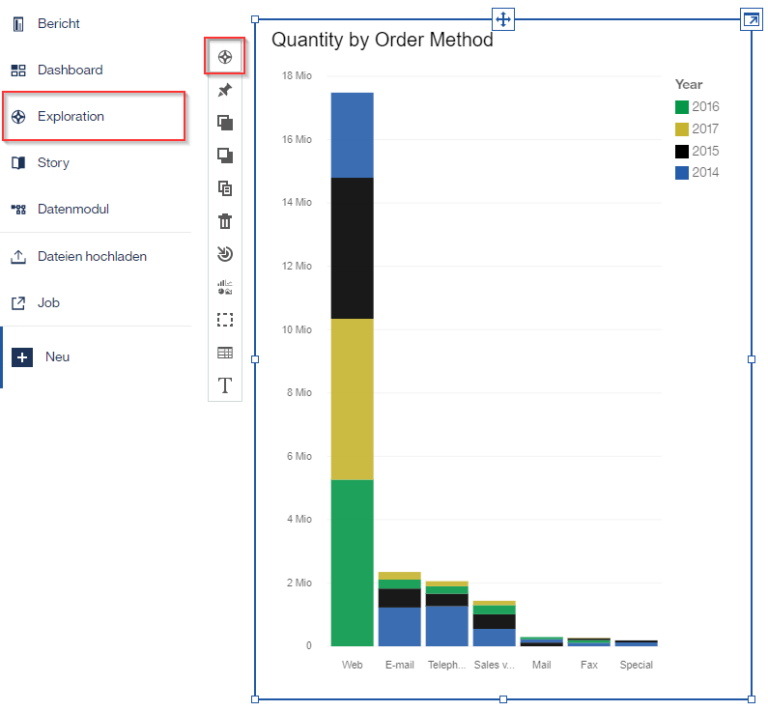Click the Neu plus button
Image resolution: width=768 pixels, height=711 pixels.
click(x=22, y=357)
